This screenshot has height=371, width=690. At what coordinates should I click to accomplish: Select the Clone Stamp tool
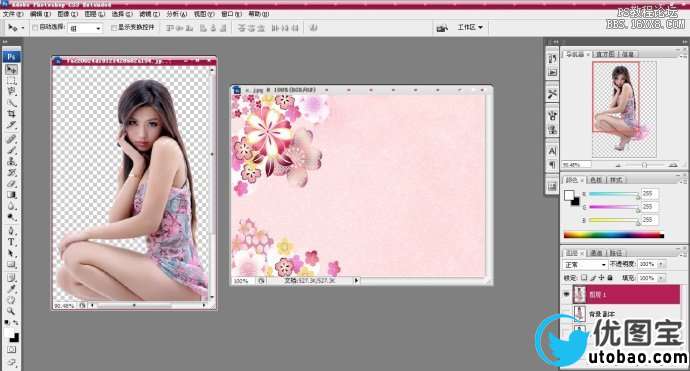click(11, 161)
